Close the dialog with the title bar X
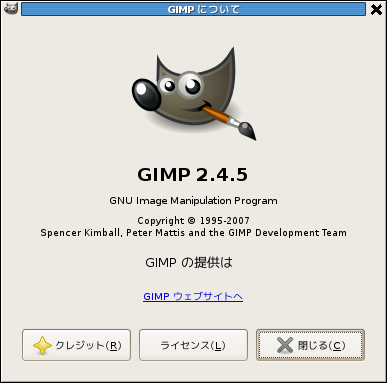This screenshot has width=387, height=383. pos(376,9)
